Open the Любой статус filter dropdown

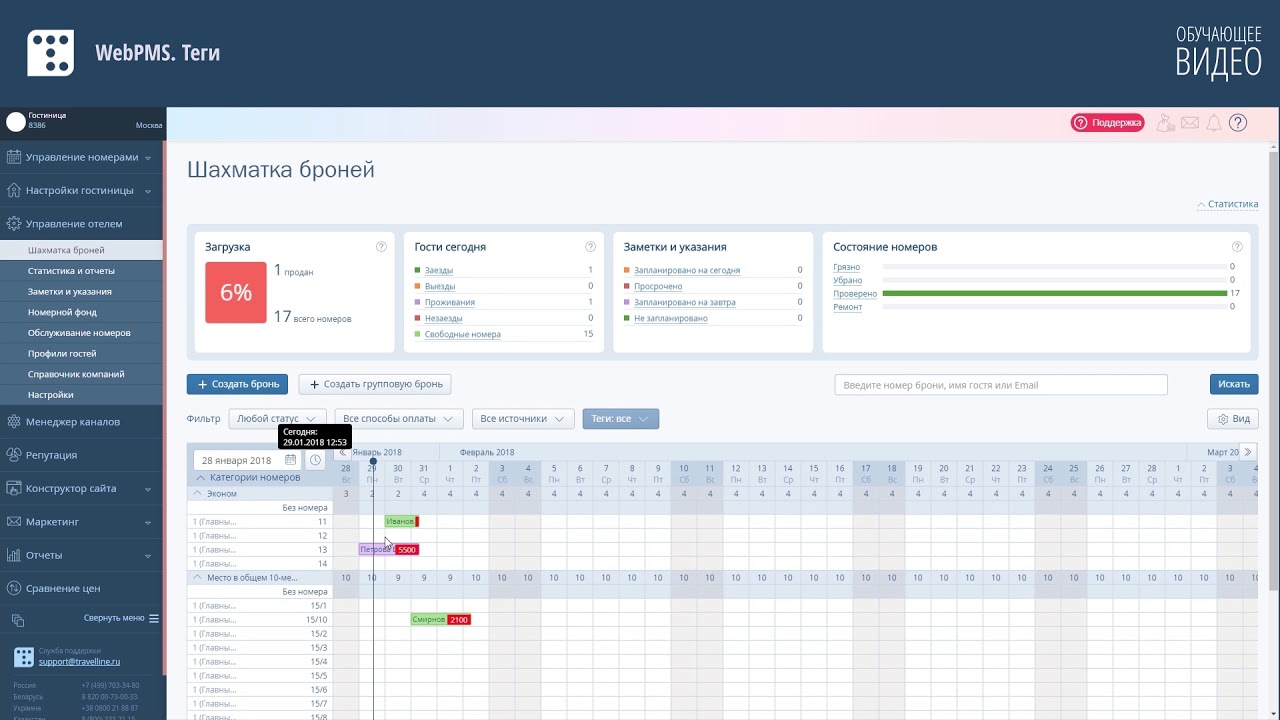(x=277, y=419)
